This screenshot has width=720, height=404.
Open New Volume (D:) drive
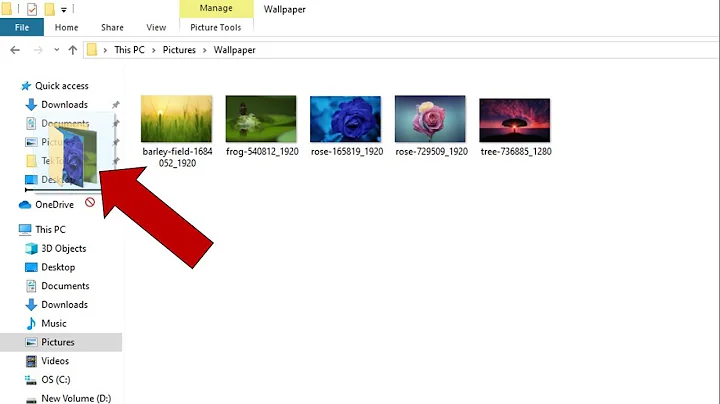76,398
